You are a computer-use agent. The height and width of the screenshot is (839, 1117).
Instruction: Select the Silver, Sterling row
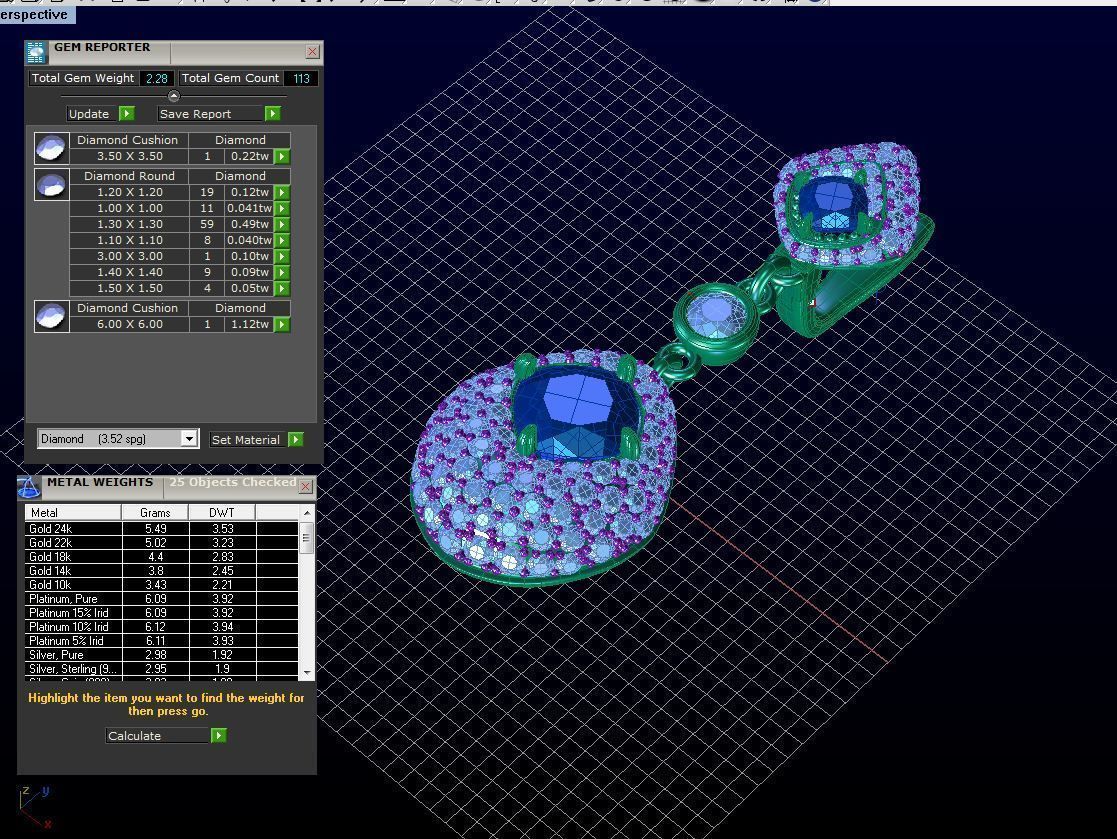[162, 669]
